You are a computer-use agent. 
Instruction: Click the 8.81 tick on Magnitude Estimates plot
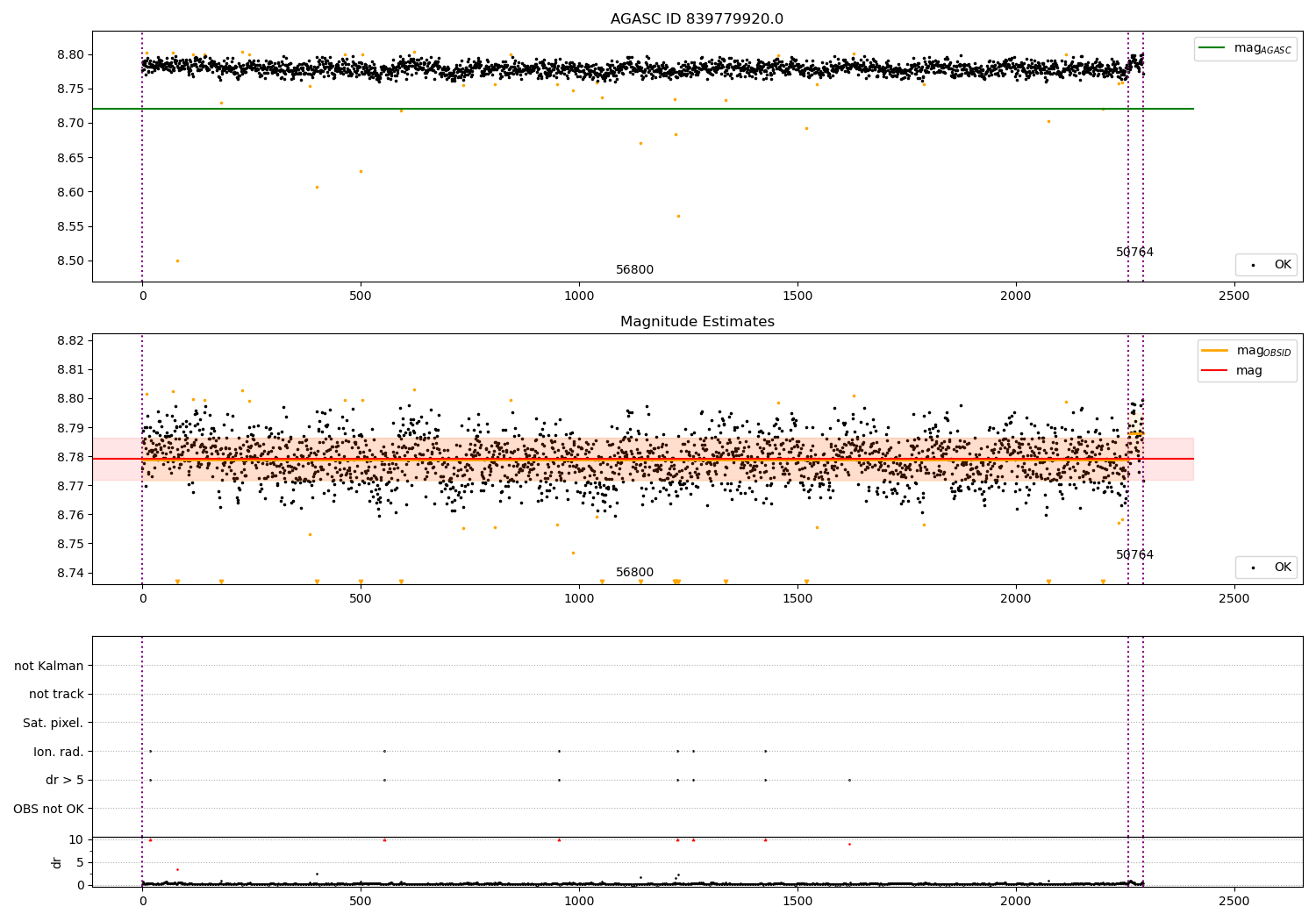tap(70, 369)
